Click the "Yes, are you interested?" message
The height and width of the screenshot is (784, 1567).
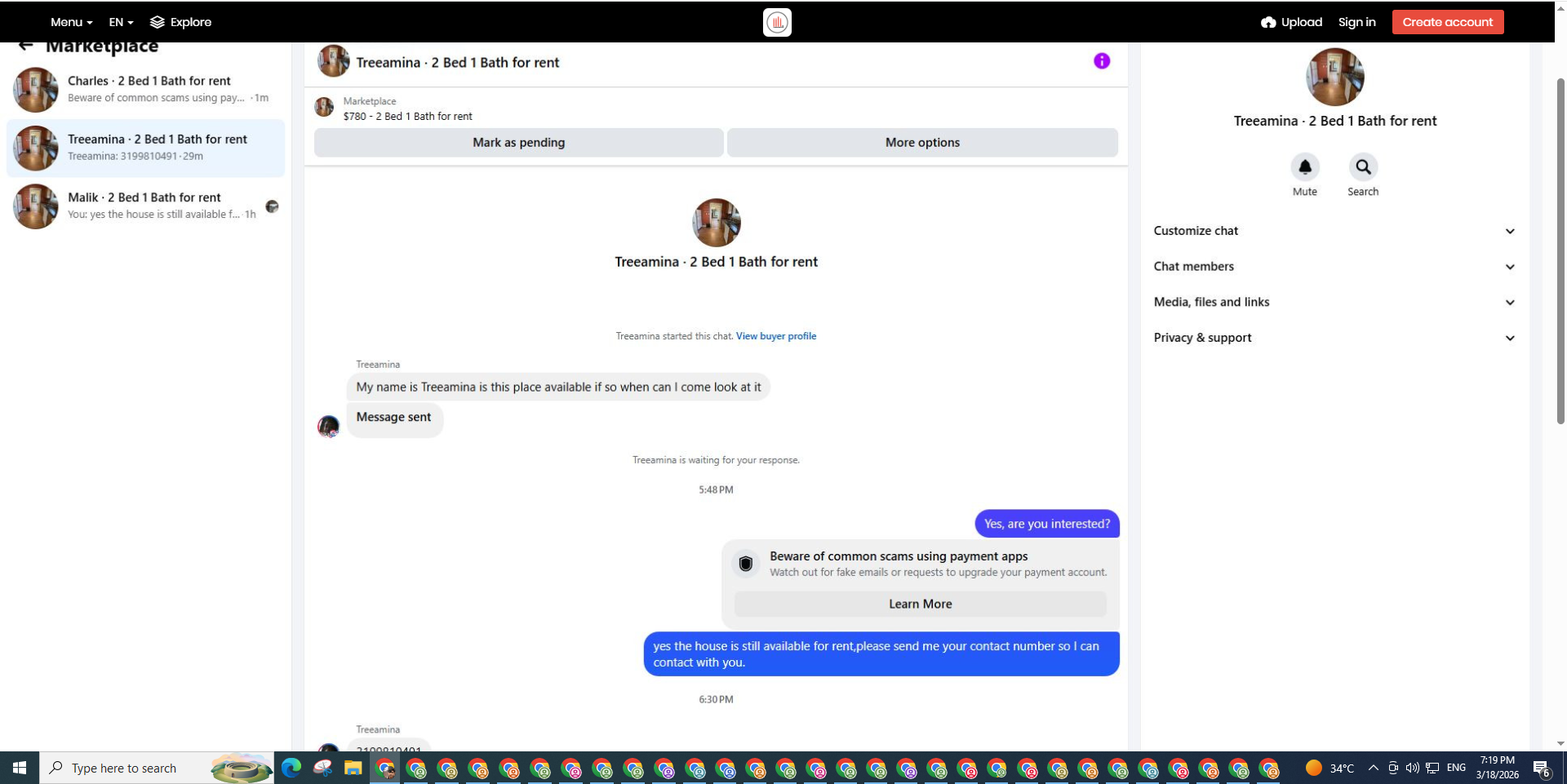[x=1047, y=524]
